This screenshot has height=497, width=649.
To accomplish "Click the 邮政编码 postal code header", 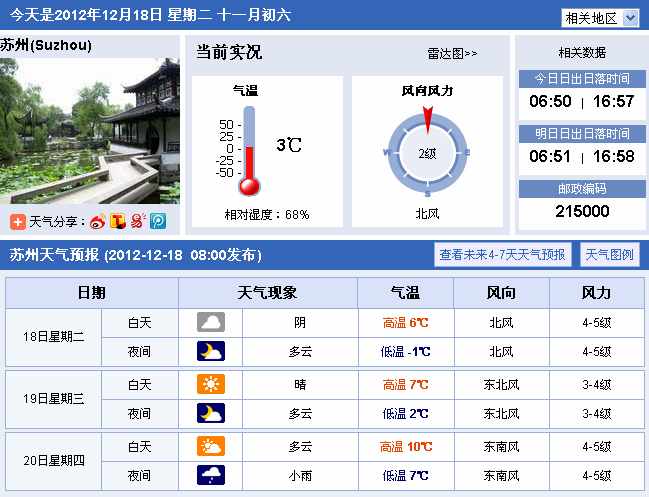I will (x=581, y=188).
